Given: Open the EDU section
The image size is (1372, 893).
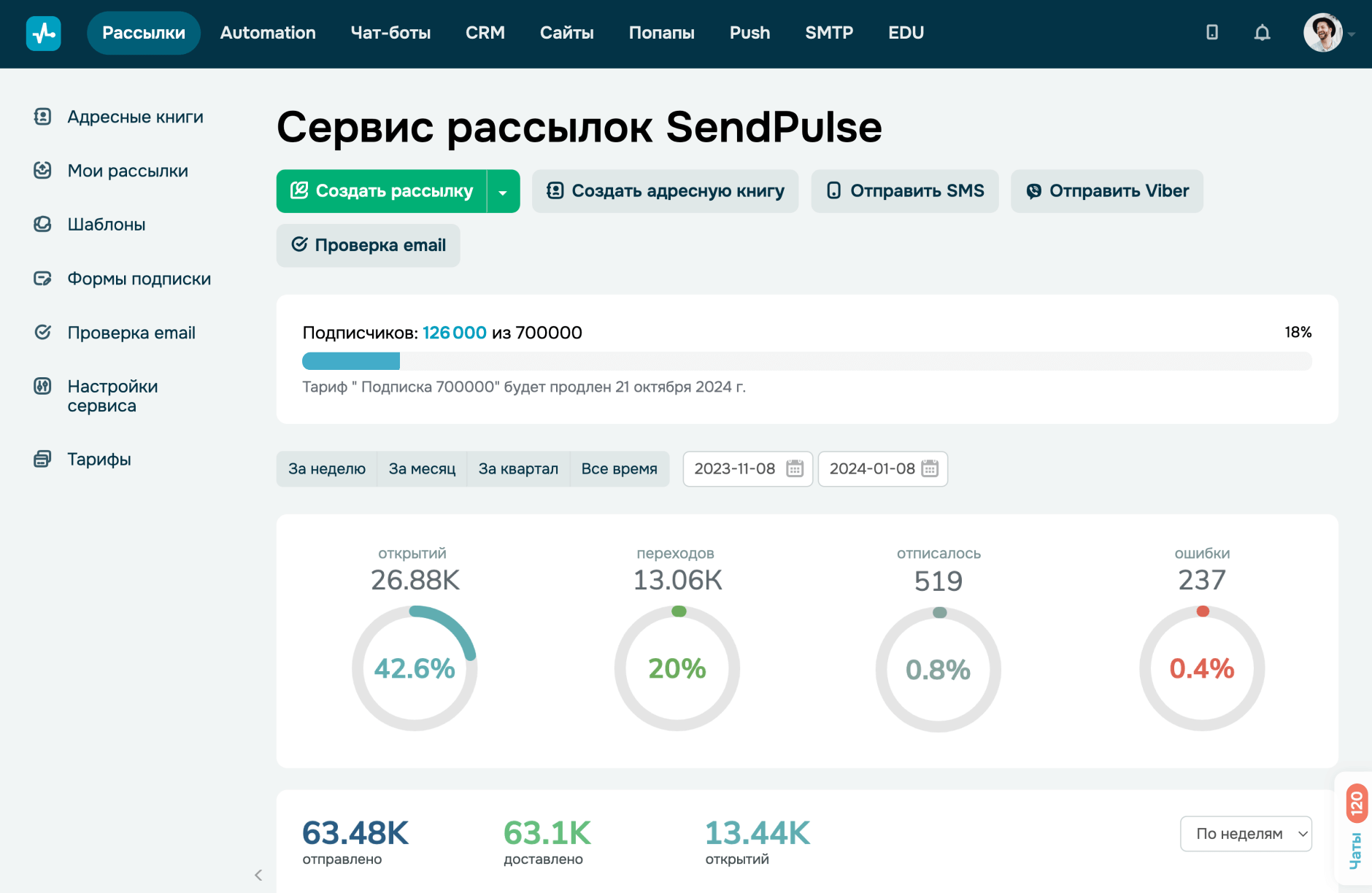Looking at the screenshot, I should (x=906, y=33).
